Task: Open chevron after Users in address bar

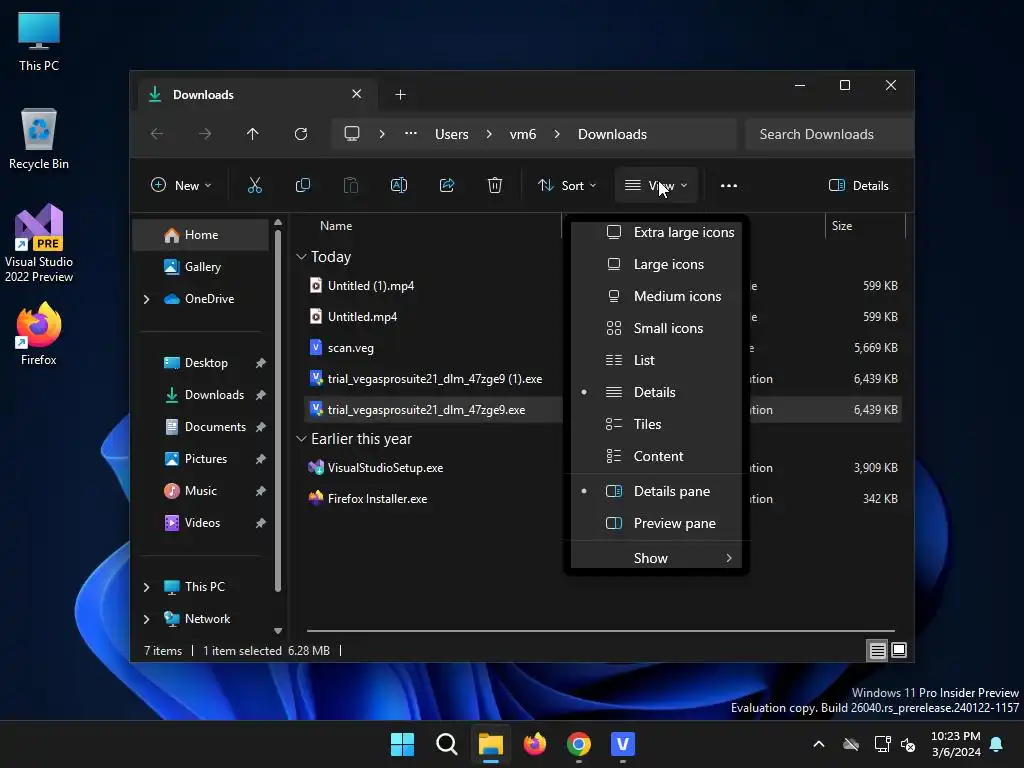Action: pyautogui.click(x=489, y=134)
